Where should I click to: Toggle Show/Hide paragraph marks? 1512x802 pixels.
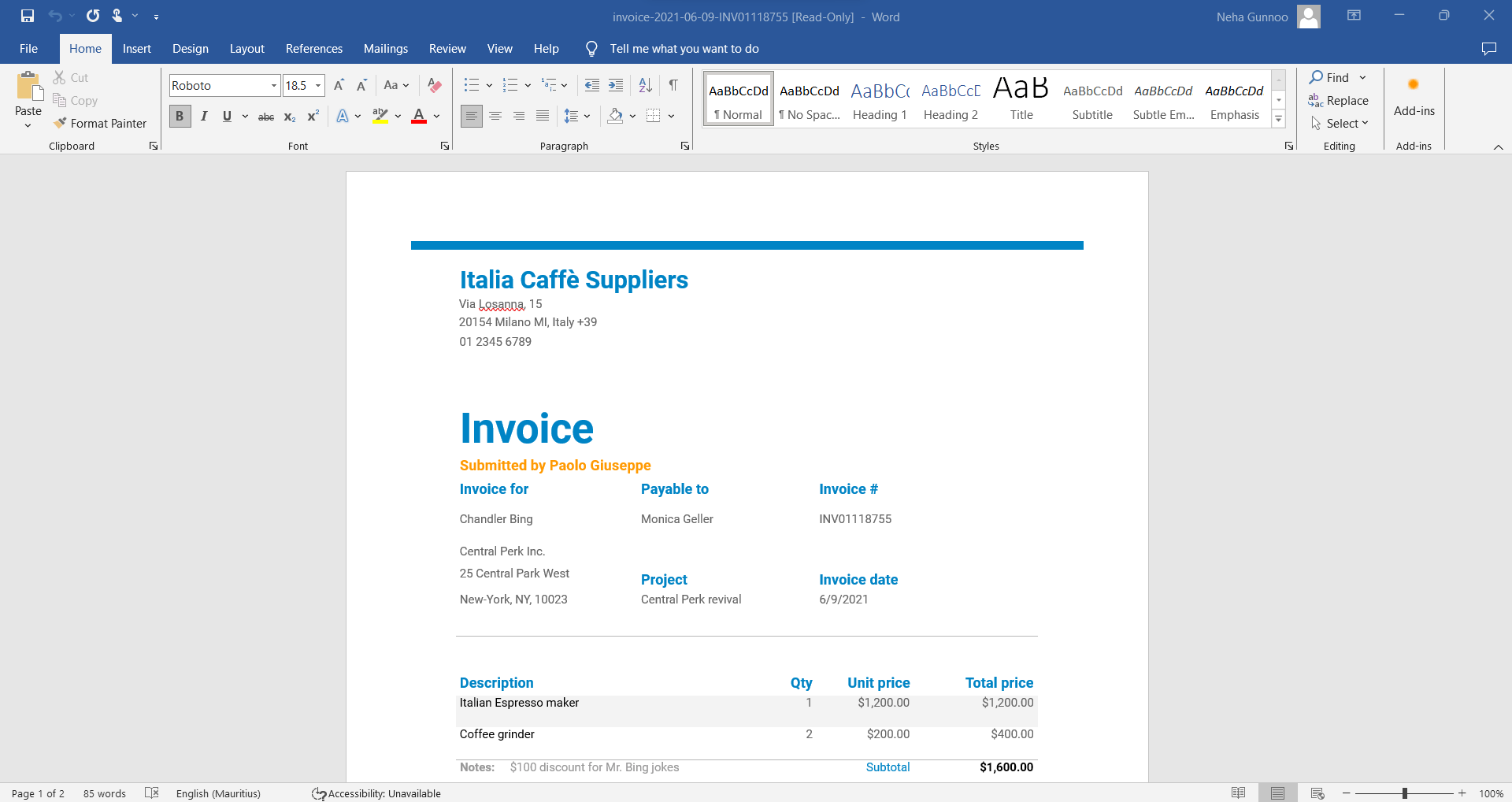click(x=673, y=85)
